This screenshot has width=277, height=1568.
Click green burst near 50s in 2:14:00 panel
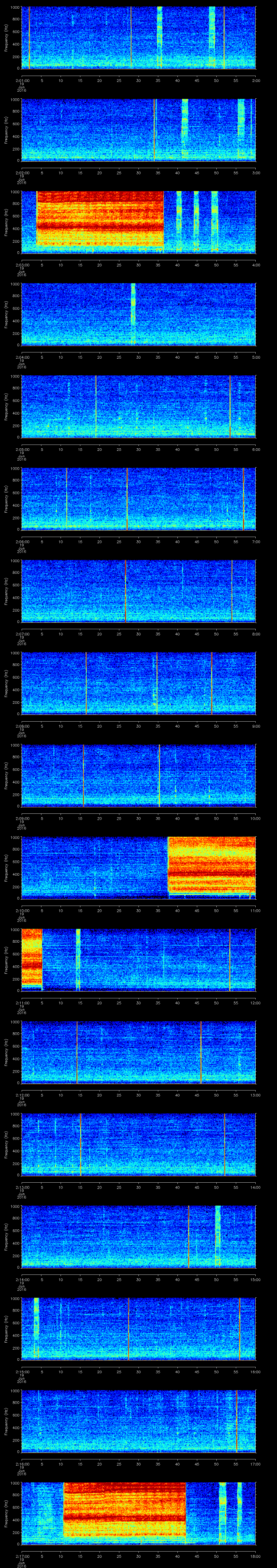click(x=217, y=1236)
